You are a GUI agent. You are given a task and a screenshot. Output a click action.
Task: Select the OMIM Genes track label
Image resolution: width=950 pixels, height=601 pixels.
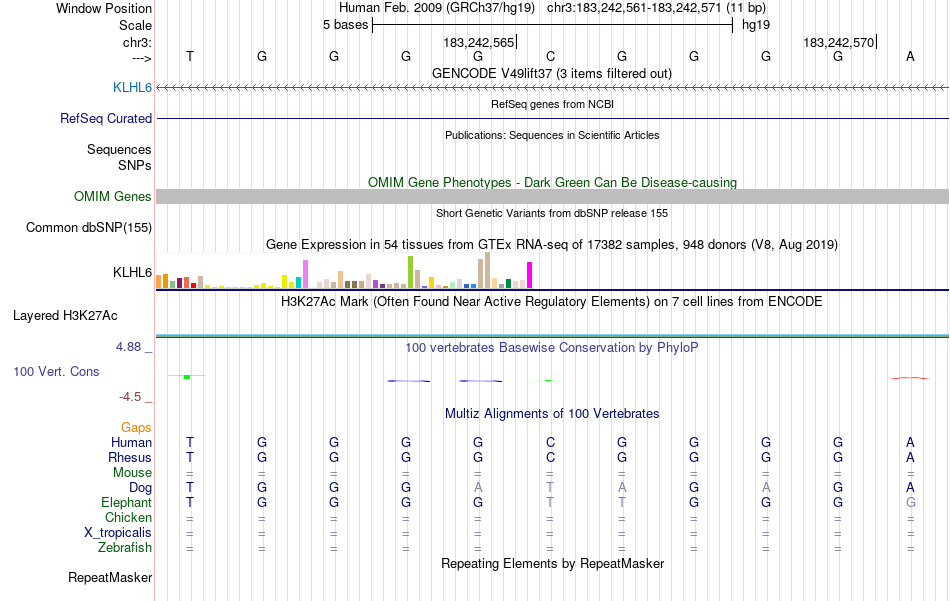[x=113, y=196]
